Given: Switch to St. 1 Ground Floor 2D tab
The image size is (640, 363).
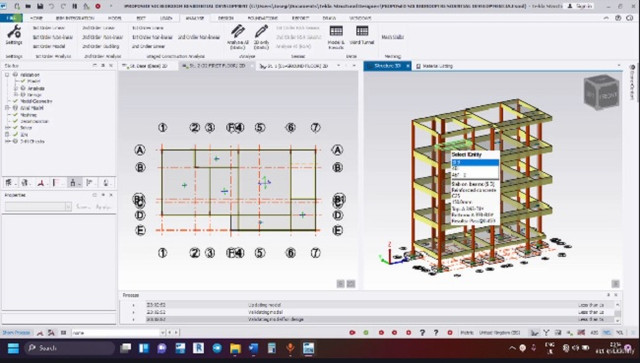Looking at the screenshot, I should coord(296,66).
